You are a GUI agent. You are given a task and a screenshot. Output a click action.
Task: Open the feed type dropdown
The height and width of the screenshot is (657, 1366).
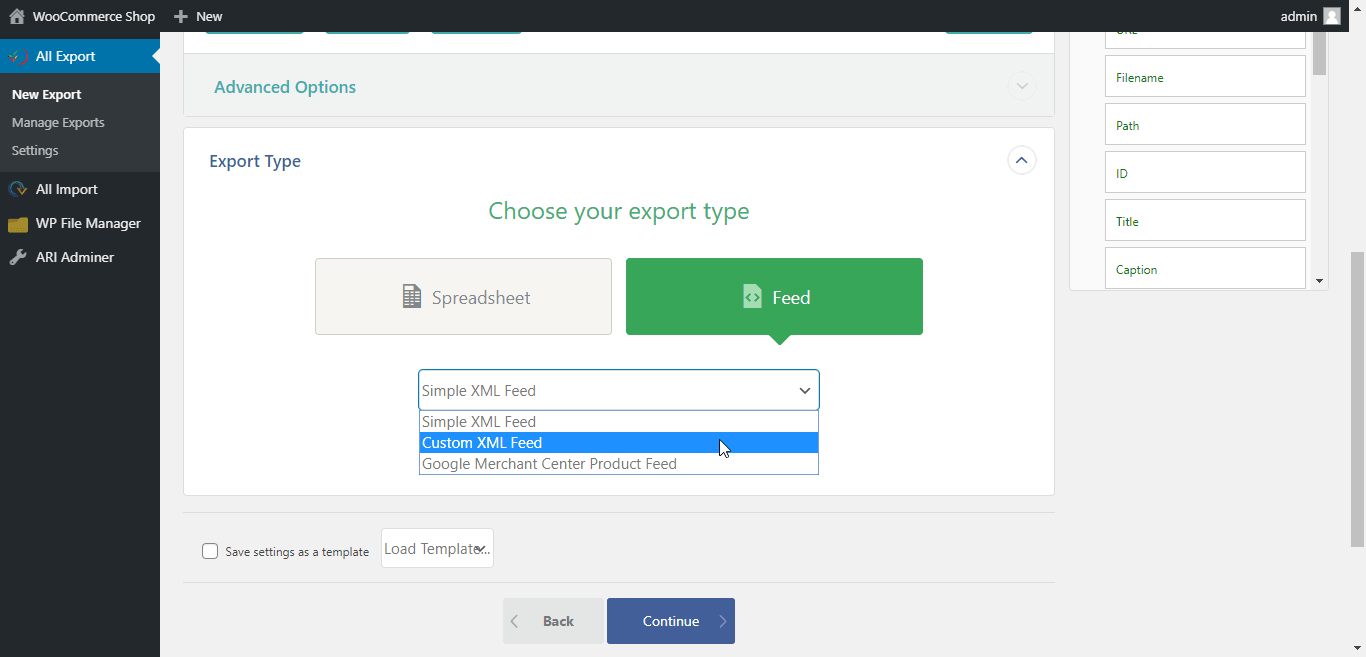pos(618,390)
